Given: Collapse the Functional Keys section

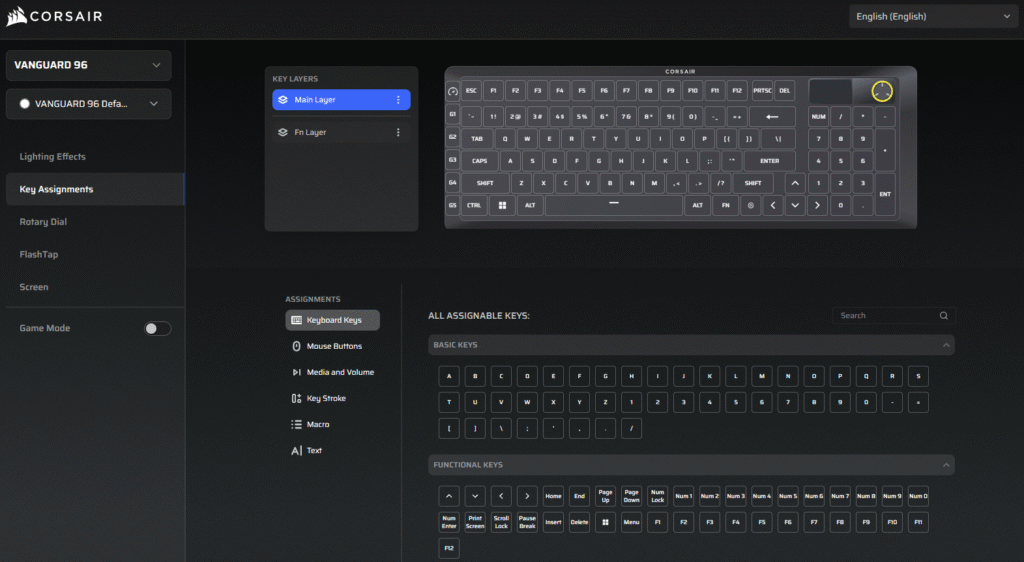Looking at the screenshot, I should [945, 465].
